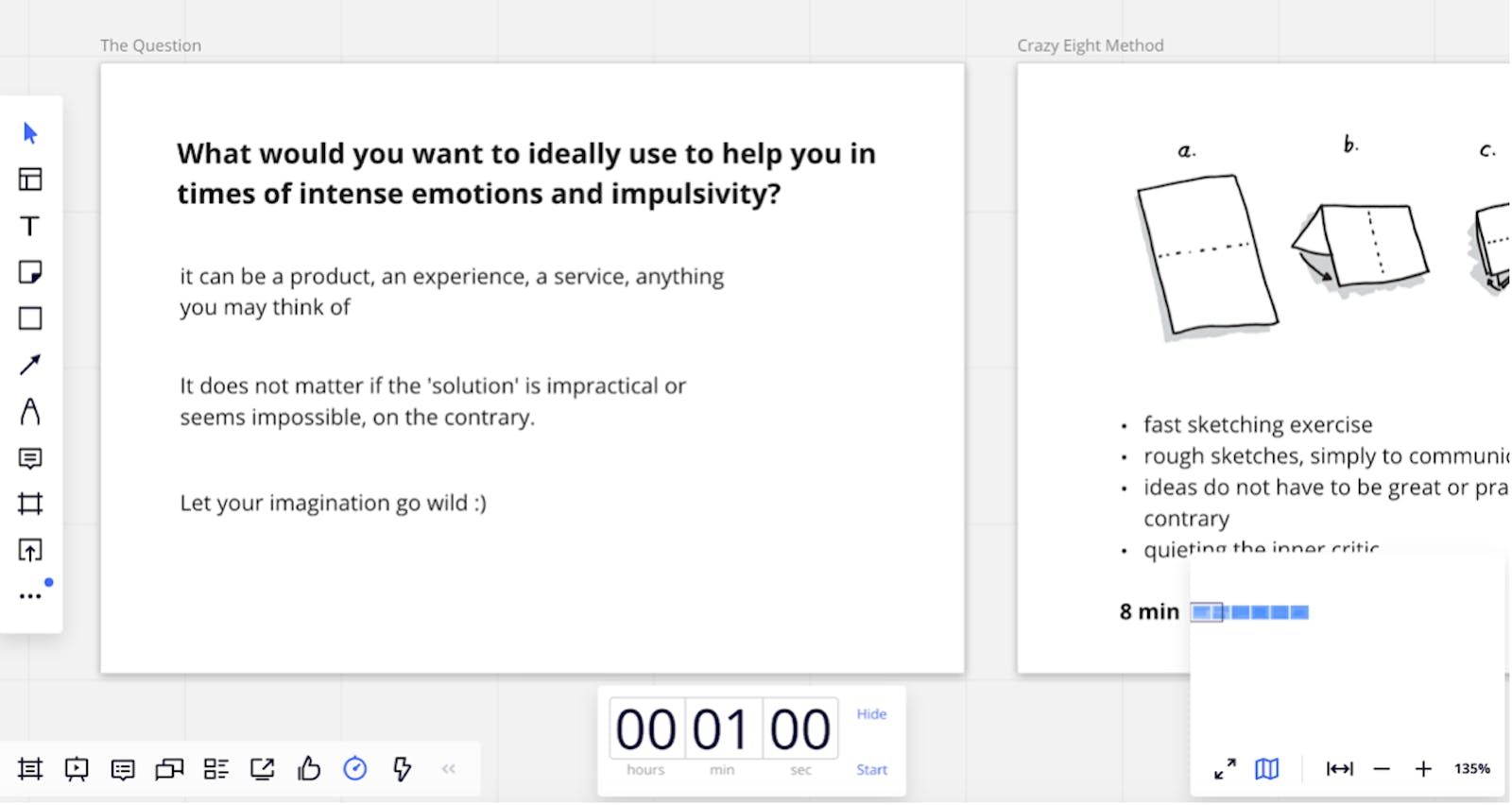Click Start on the timer

(871, 770)
